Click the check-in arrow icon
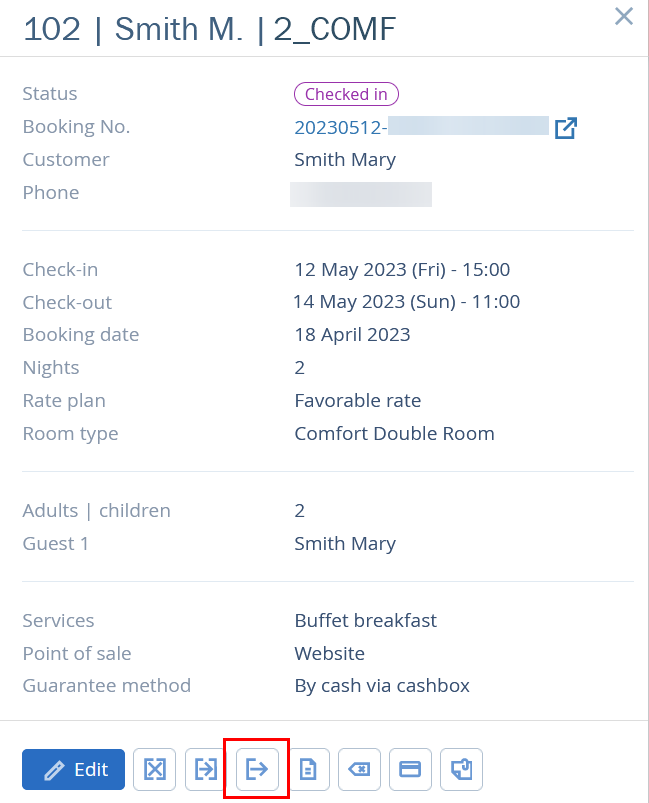 coord(206,769)
